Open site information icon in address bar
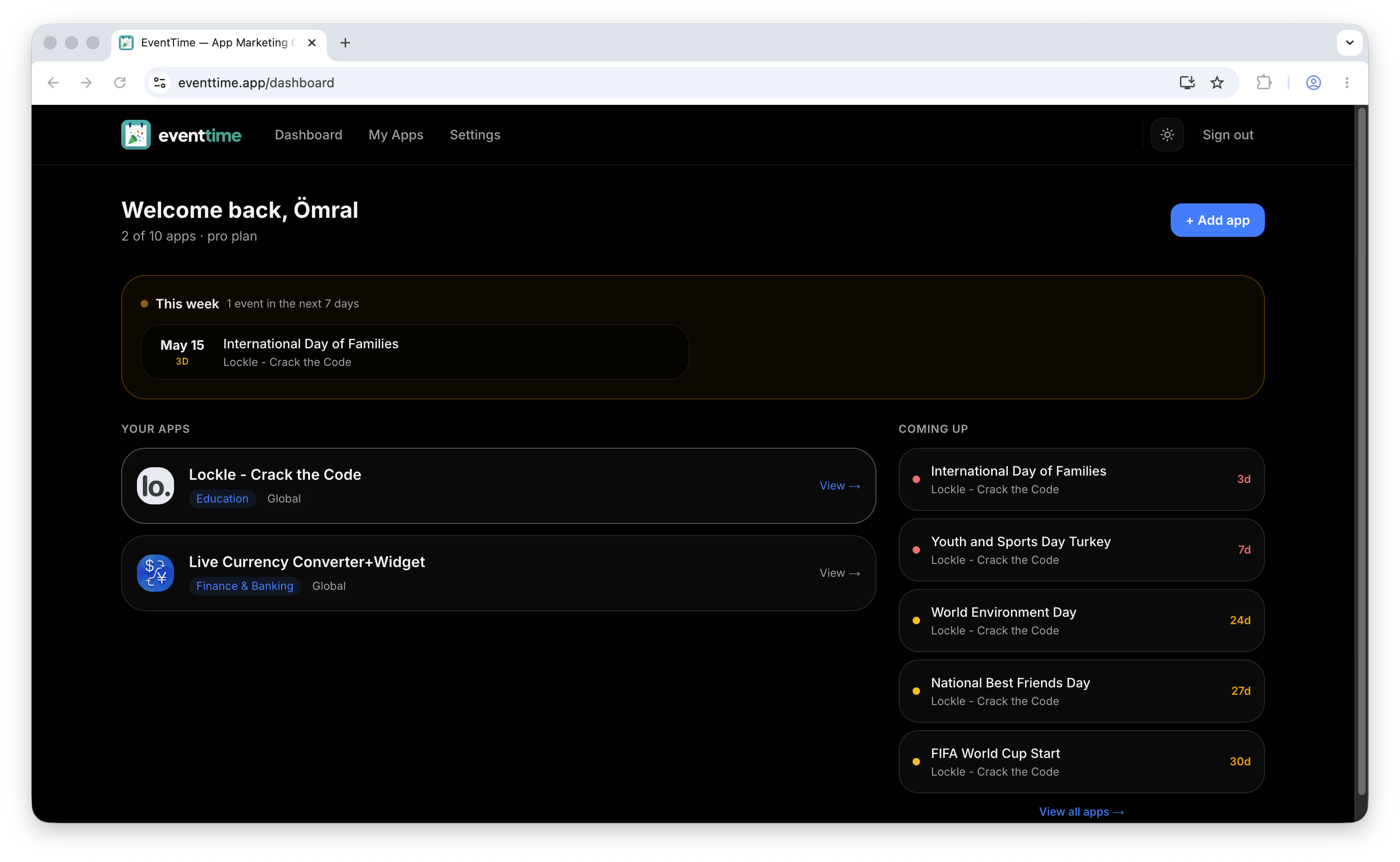Image resolution: width=1400 pixels, height=862 pixels. click(x=160, y=83)
